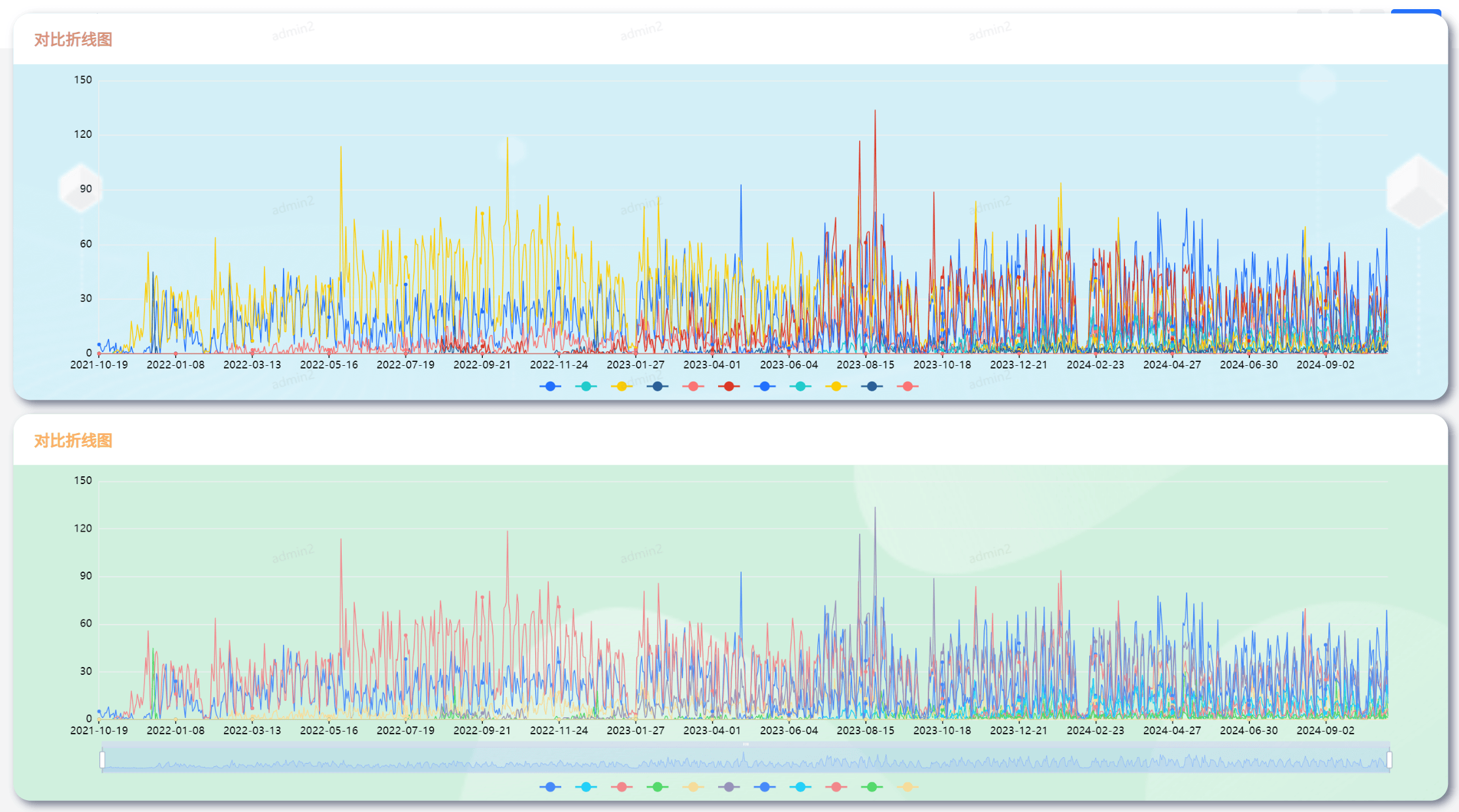Click the top grip of the data zoom bar

coord(746,744)
